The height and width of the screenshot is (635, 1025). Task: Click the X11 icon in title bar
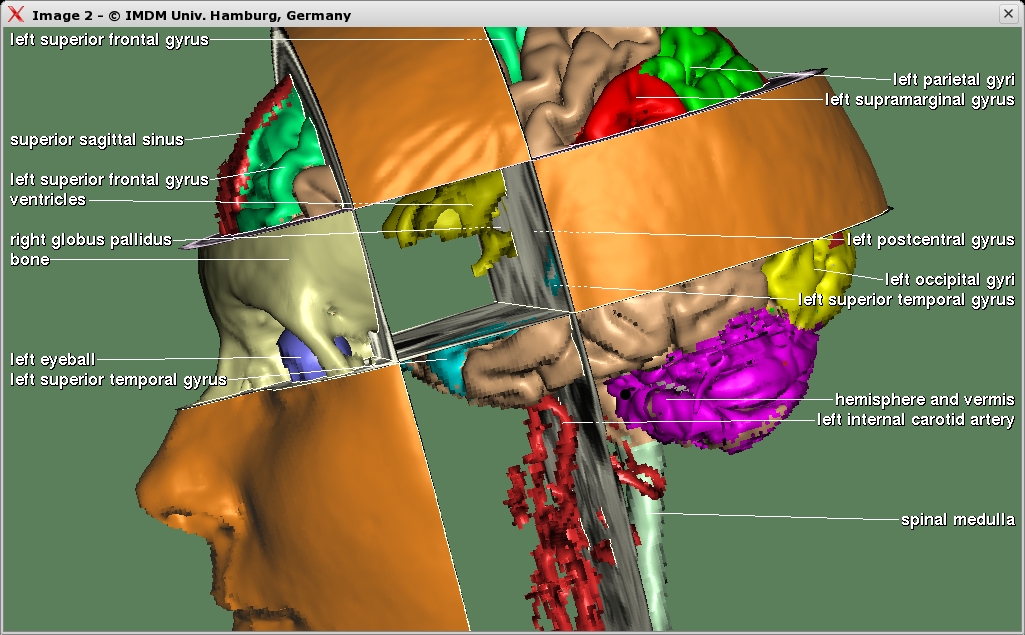coord(15,14)
